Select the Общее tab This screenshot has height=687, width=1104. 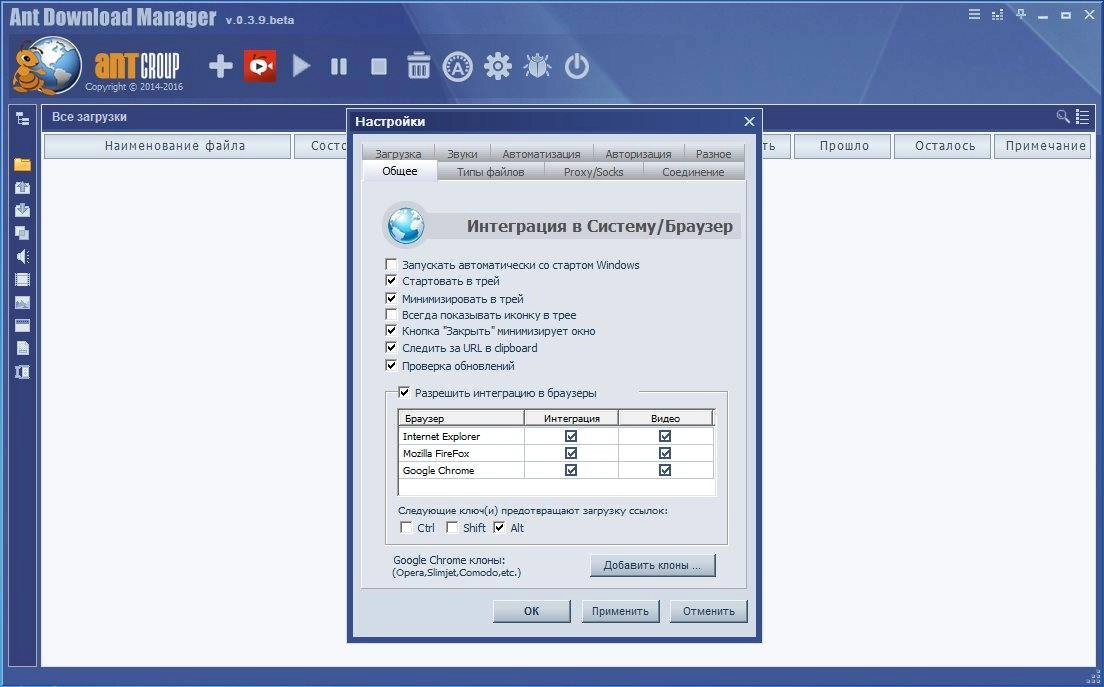pyautogui.click(x=400, y=171)
